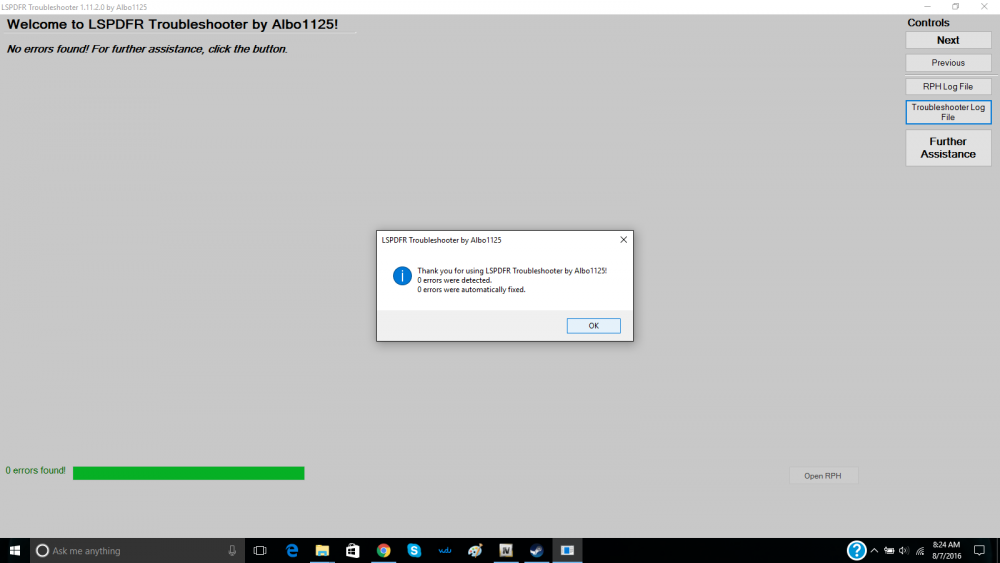The image size is (1000, 563).
Task: Minimize the LSPDFR Troubleshooter window
Action: point(927,6)
